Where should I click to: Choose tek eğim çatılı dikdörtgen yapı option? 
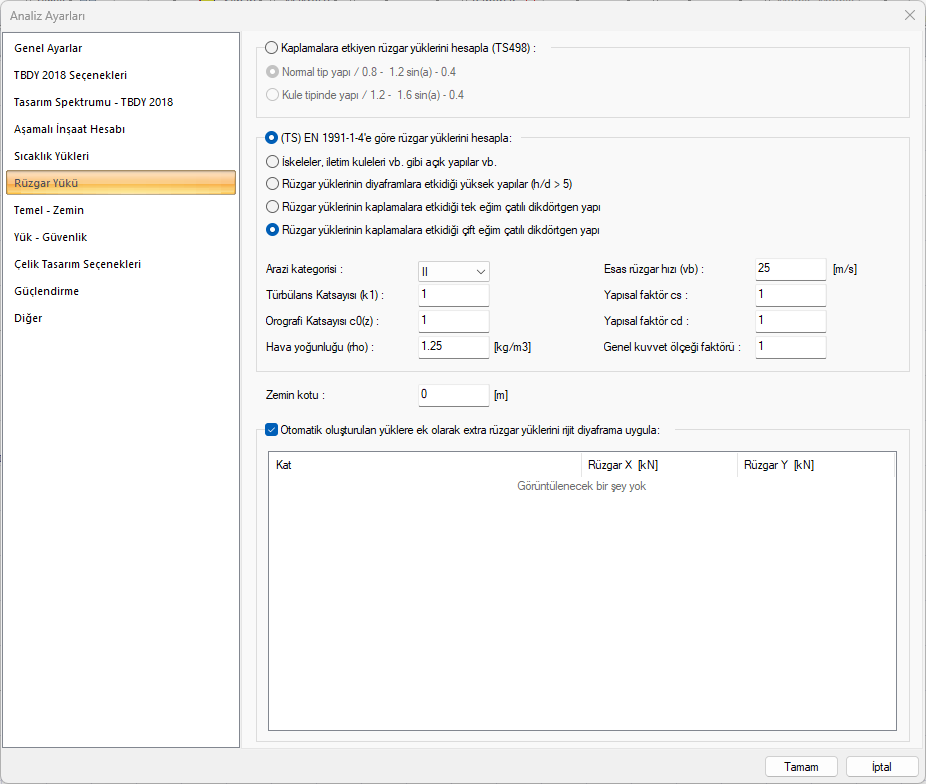pos(272,207)
